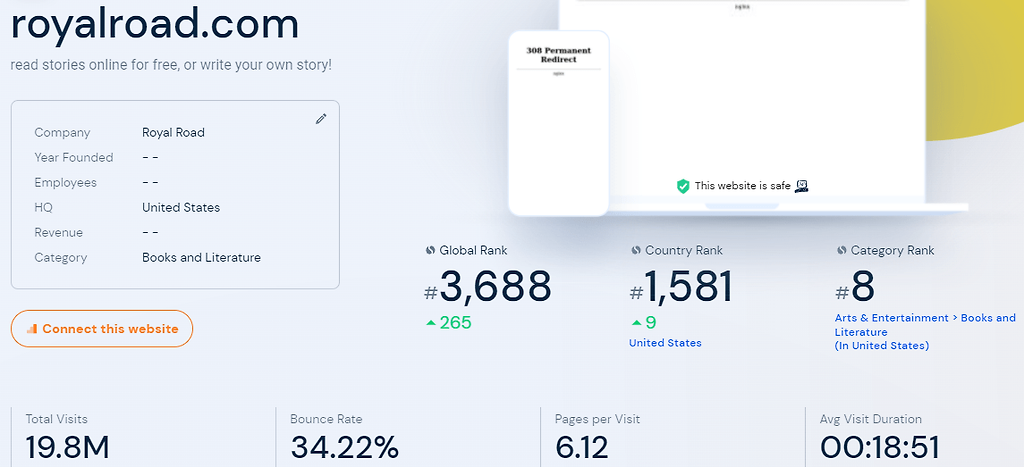The width and height of the screenshot is (1024, 467).
Task: Click the green up arrow beside 9
Action: [x=636, y=323]
